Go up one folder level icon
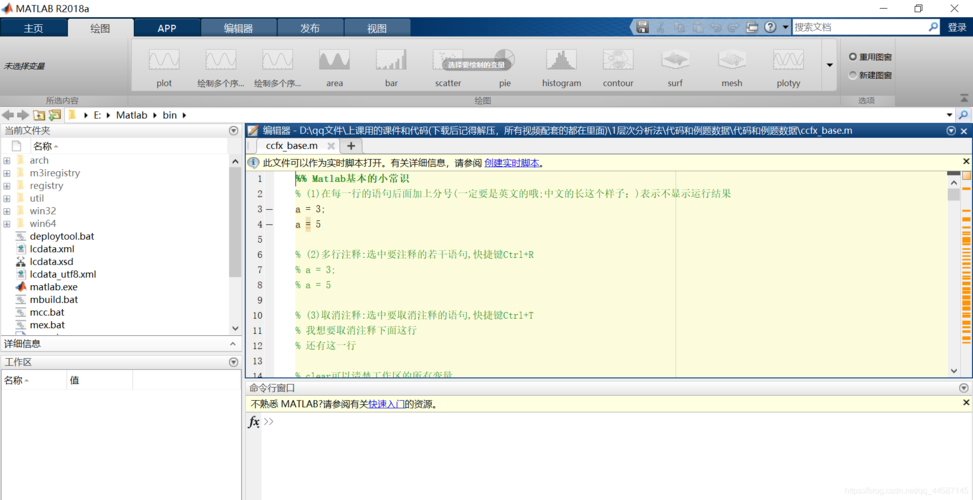973x500 pixels. 39,115
